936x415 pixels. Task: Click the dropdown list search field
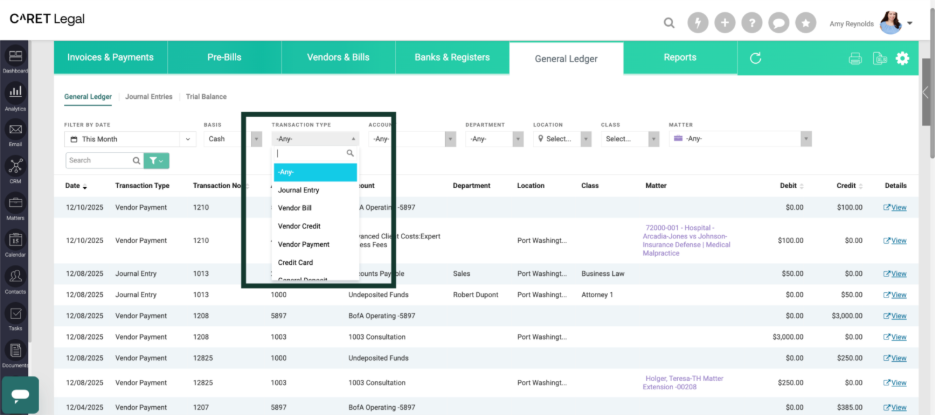pyautogui.click(x=315, y=154)
